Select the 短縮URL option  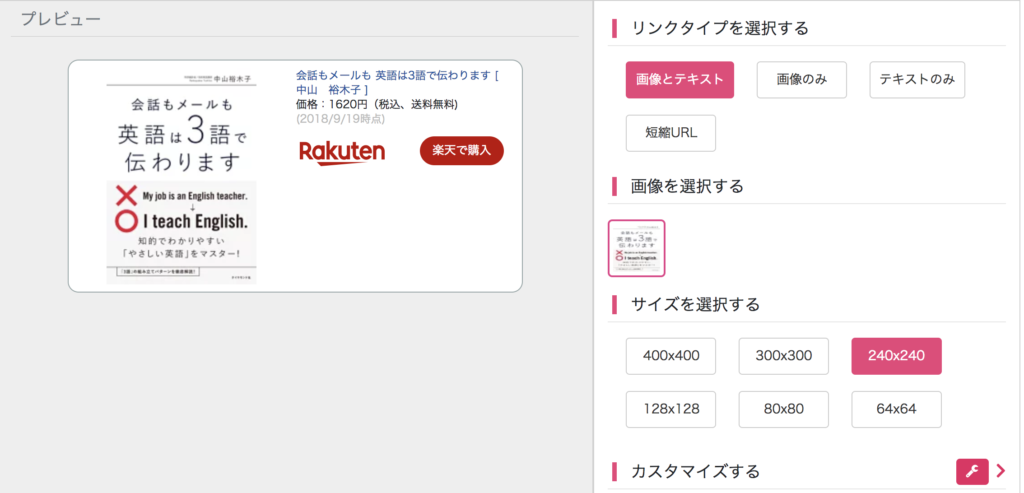[671, 133]
